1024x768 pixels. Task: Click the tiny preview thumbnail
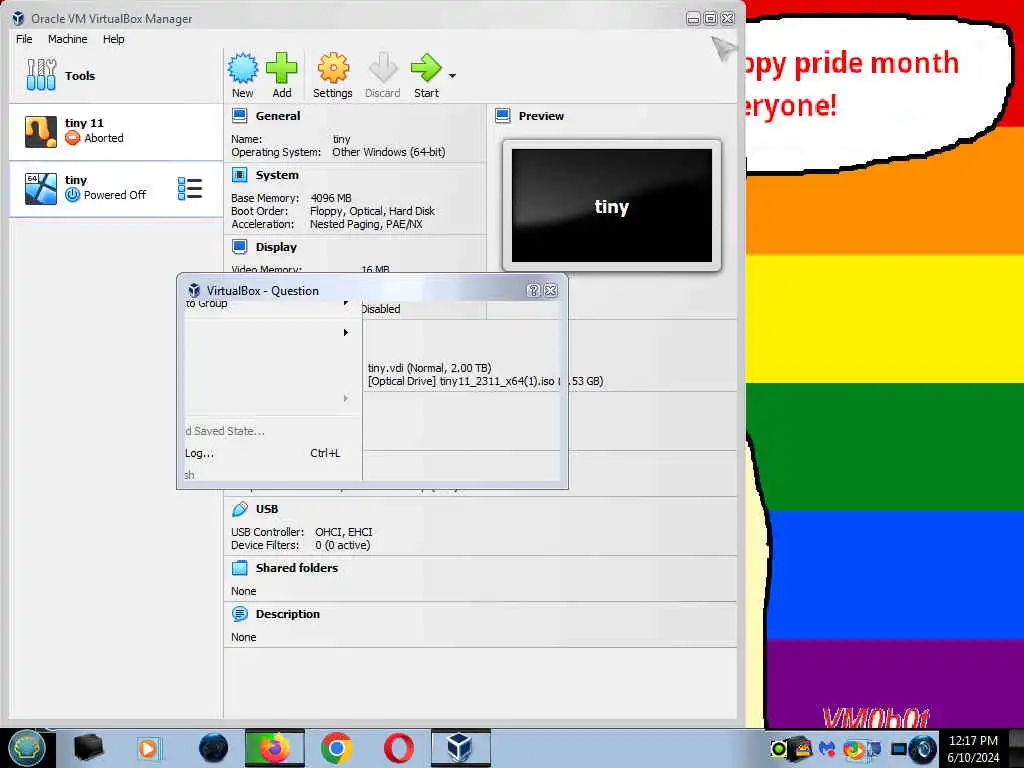click(x=611, y=205)
